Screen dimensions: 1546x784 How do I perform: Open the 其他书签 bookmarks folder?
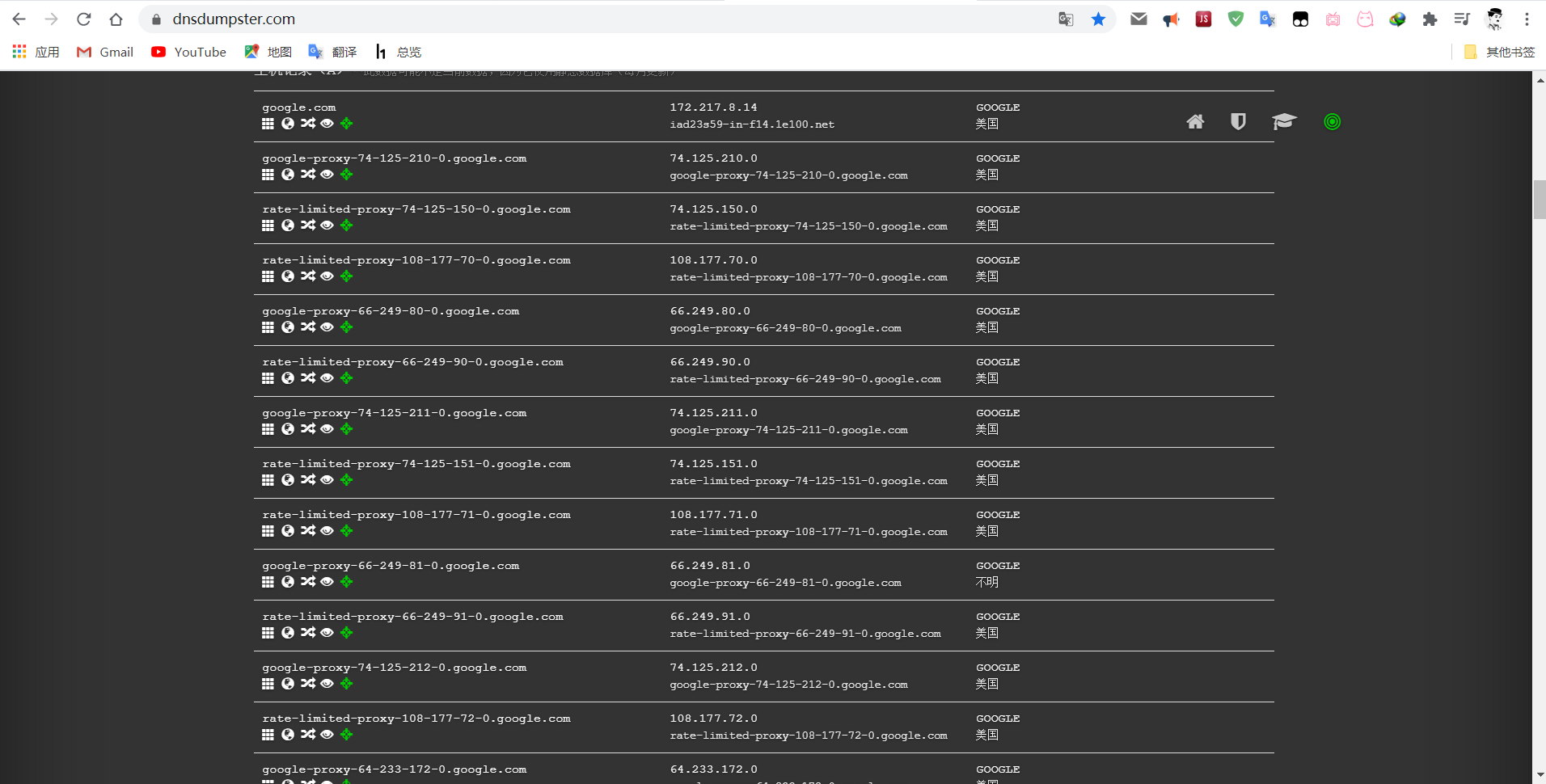(x=1499, y=52)
